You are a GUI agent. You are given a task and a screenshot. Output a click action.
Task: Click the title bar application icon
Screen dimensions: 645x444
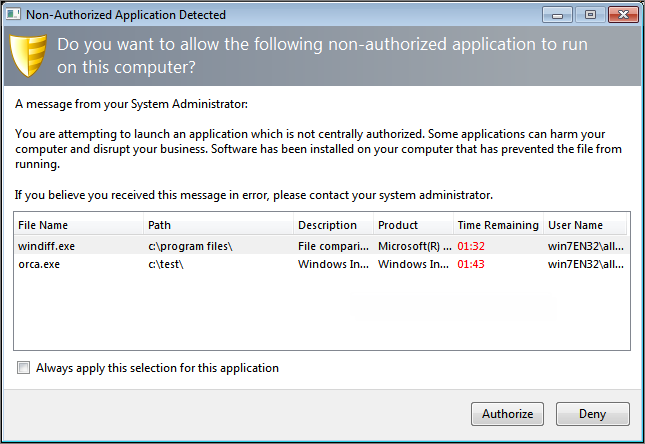[15, 15]
